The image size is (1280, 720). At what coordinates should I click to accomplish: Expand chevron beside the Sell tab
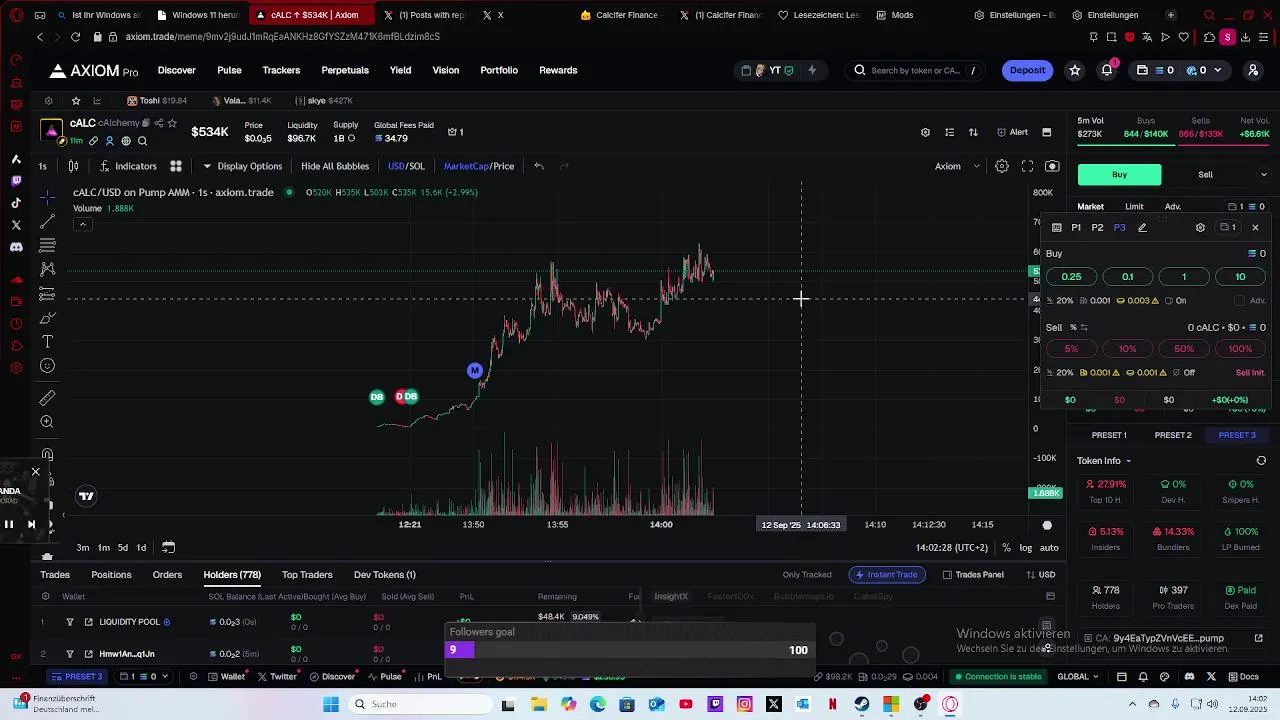coord(1264,175)
